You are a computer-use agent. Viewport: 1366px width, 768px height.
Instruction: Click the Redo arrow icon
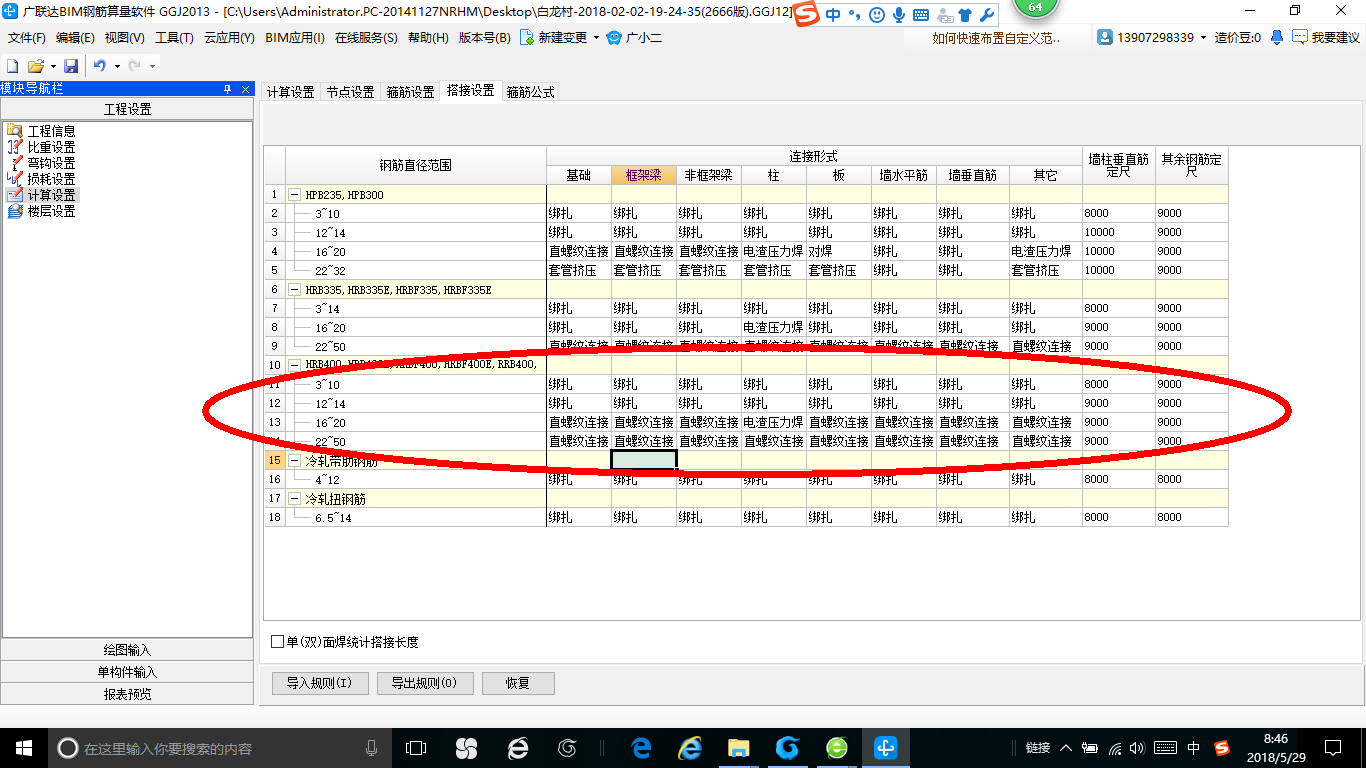[135, 66]
